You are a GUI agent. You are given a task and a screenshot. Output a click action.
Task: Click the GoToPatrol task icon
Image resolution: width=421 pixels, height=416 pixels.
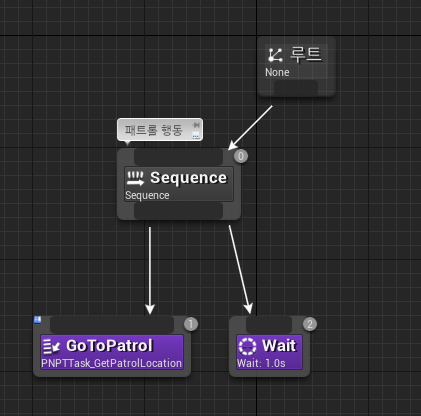[51, 346]
